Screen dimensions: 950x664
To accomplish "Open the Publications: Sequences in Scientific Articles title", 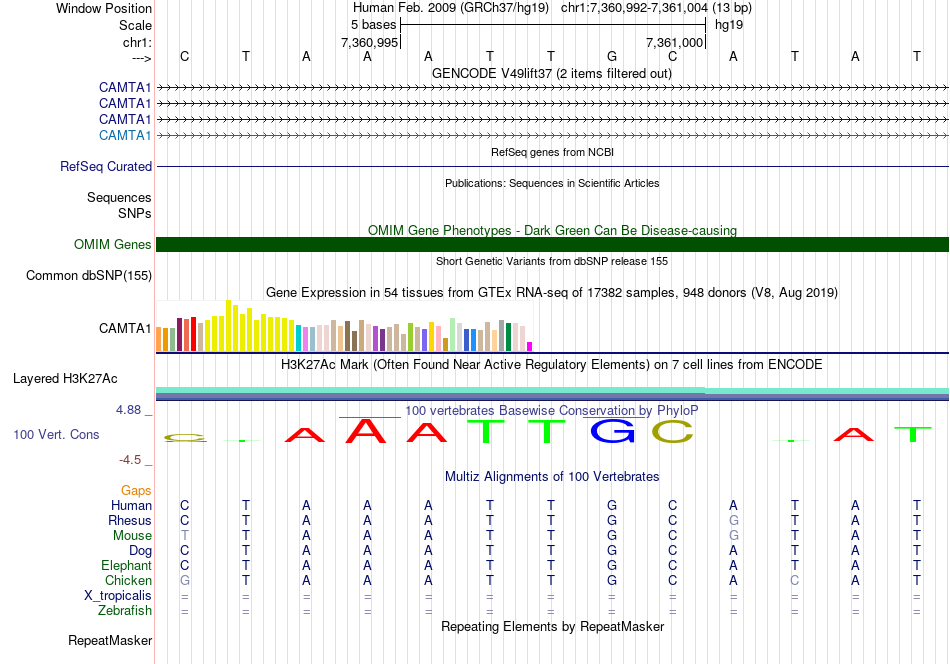I will (552, 183).
